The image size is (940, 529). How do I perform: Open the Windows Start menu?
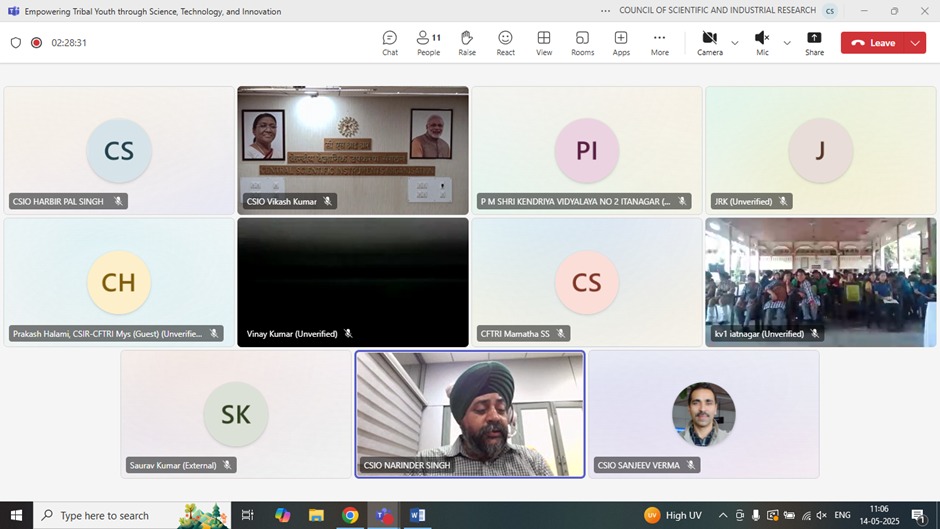click(16, 515)
